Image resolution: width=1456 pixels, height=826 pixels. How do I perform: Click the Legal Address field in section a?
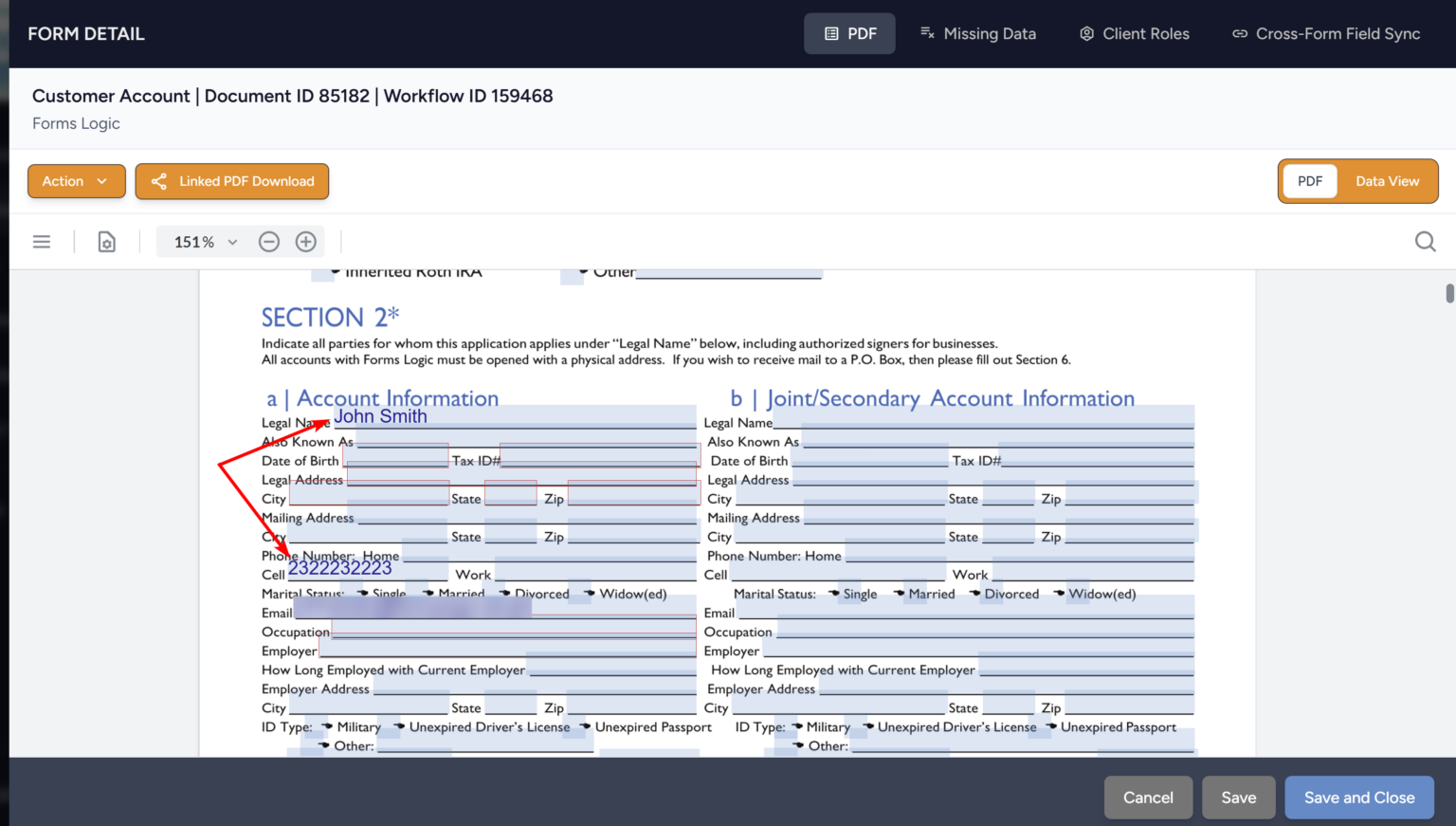[x=522, y=474]
